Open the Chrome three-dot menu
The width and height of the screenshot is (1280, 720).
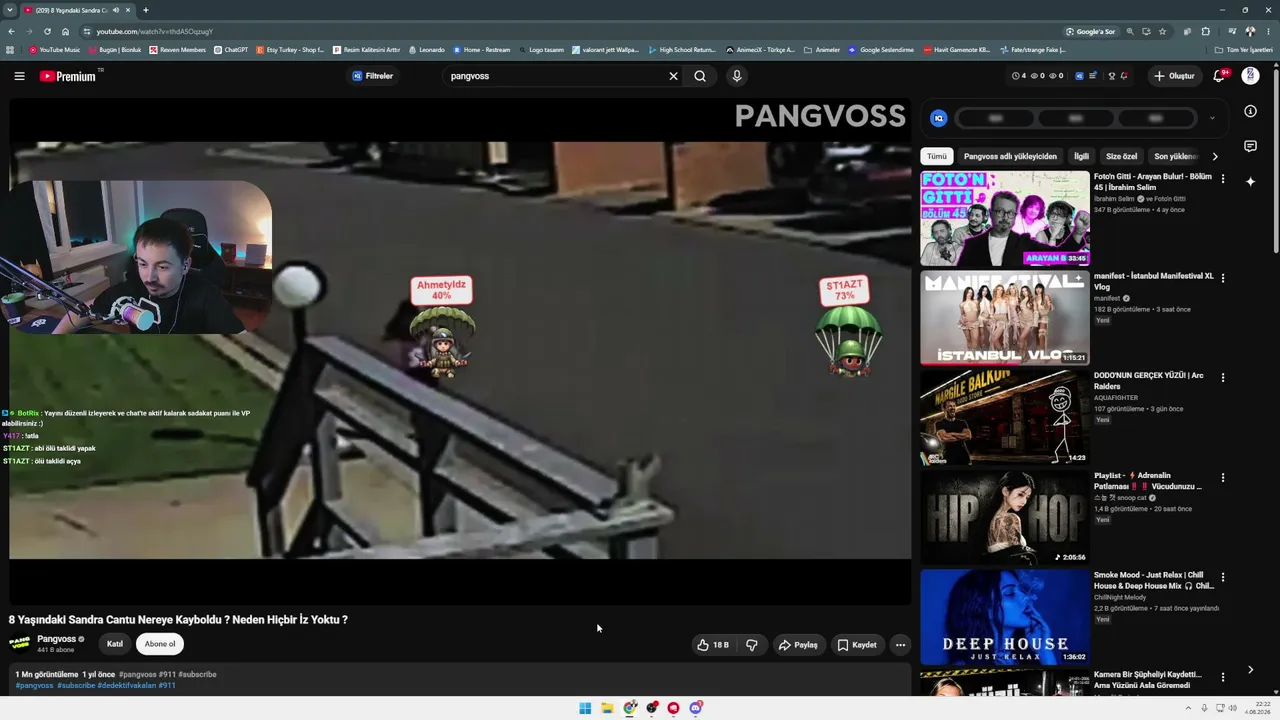1270,31
